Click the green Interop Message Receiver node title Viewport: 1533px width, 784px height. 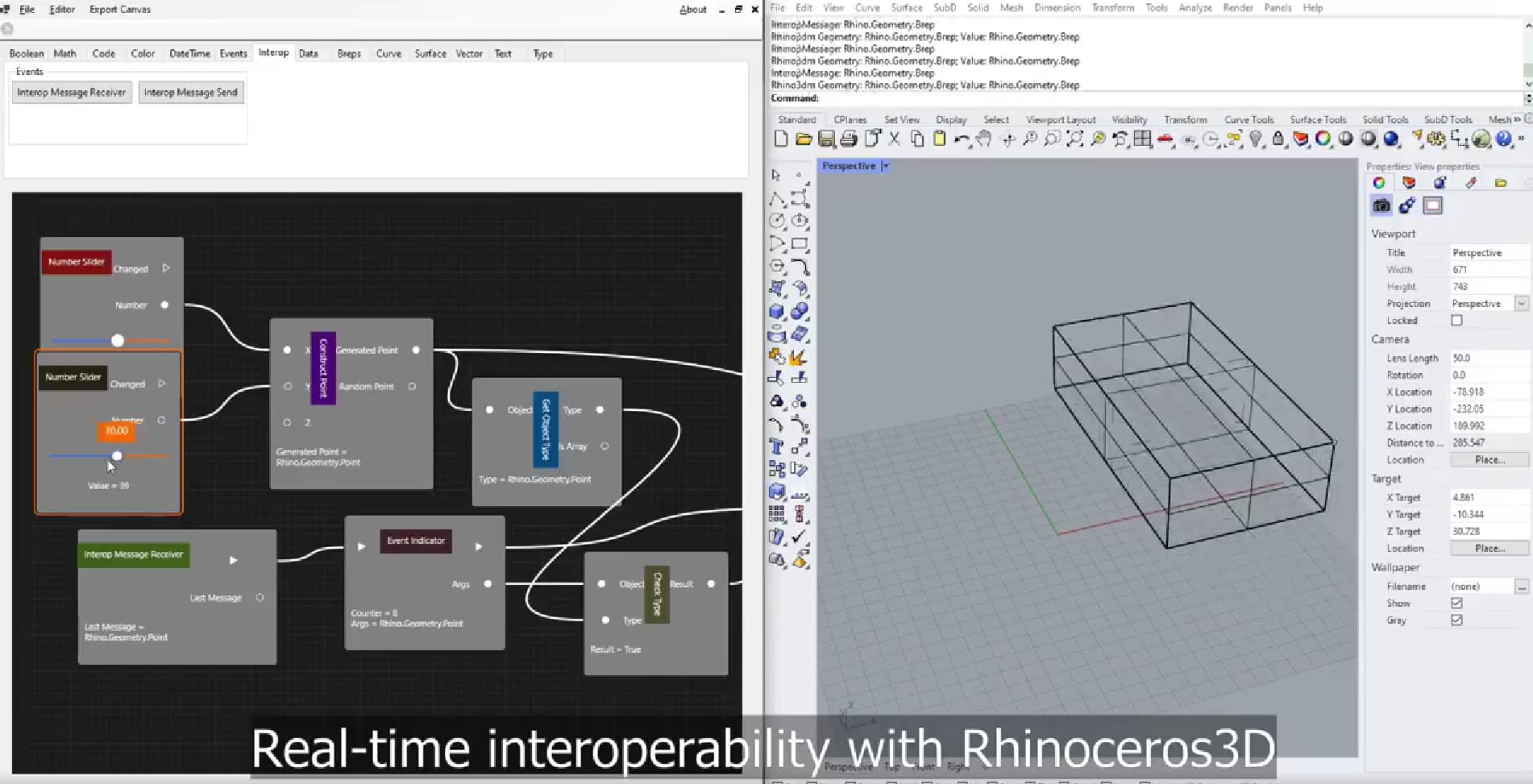point(134,555)
